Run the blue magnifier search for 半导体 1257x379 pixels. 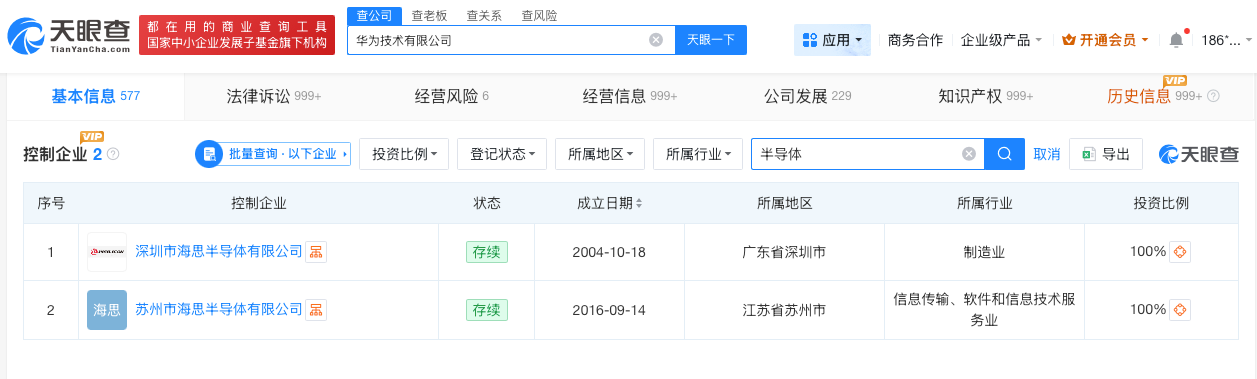pyautogui.click(x=1005, y=154)
